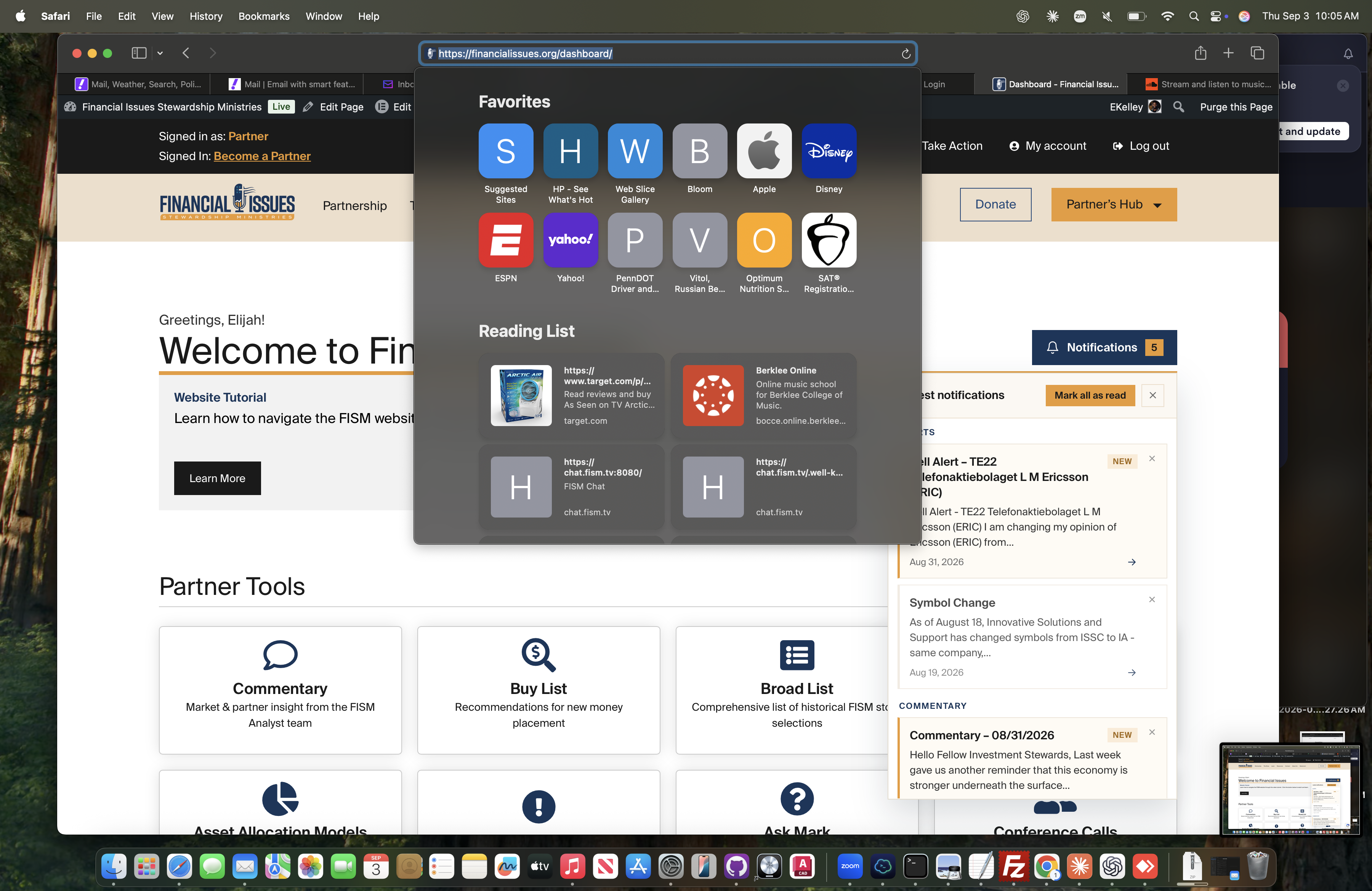Dismiss the TE22 Ericsson alert notification

pyautogui.click(x=1152, y=458)
